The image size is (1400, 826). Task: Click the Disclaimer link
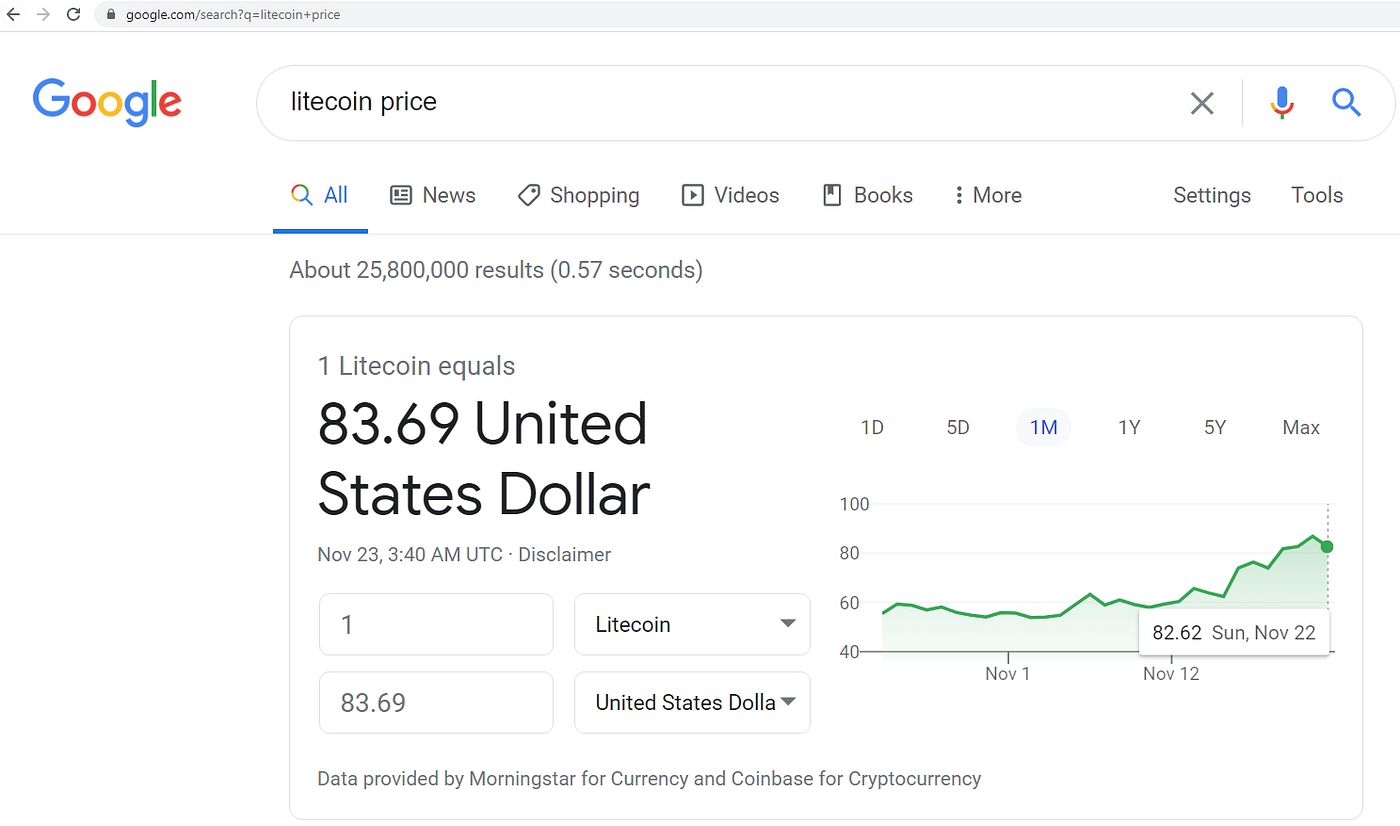[564, 555]
